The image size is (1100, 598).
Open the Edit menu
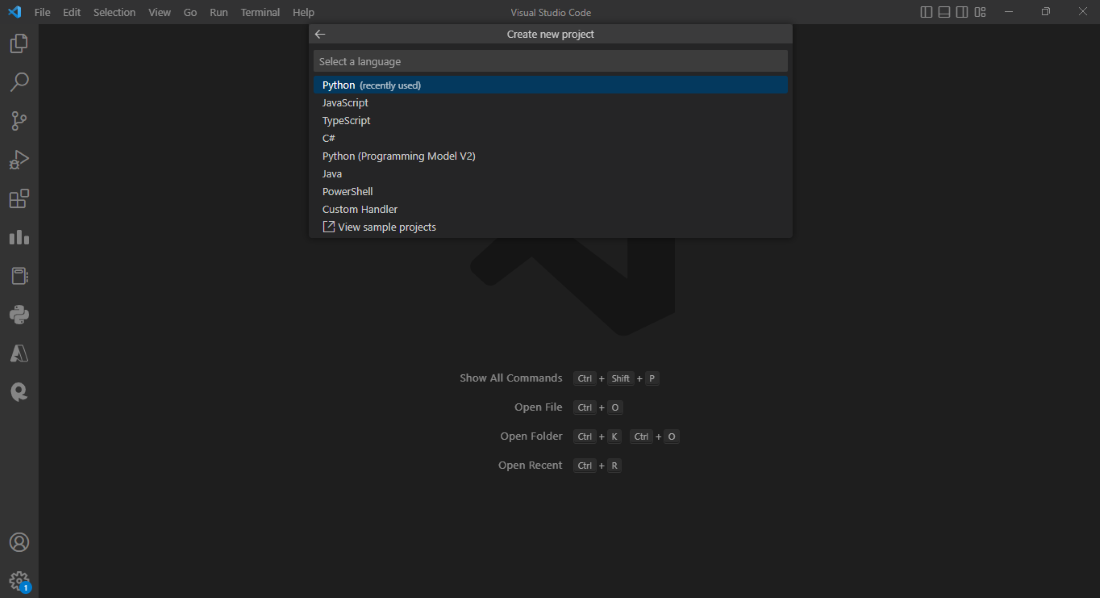coord(72,12)
